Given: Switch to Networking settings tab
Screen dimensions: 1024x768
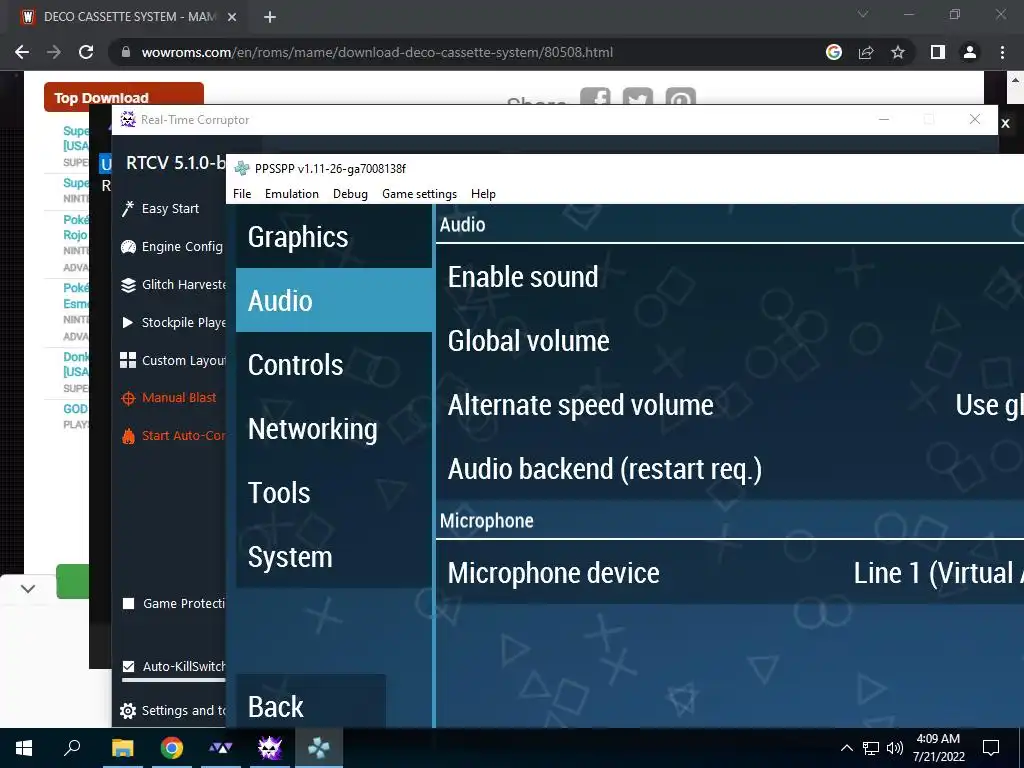Looking at the screenshot, I should [334, 428].
